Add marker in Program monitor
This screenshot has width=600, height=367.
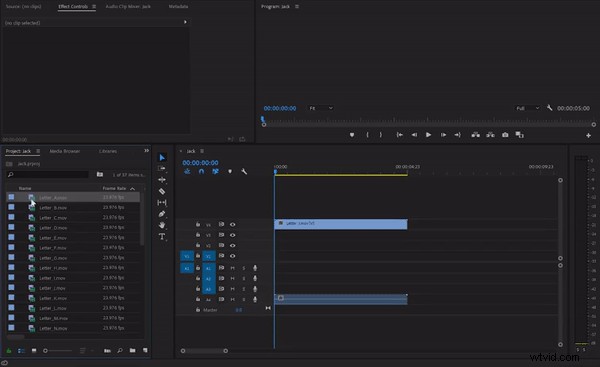(x=352, y=135)
